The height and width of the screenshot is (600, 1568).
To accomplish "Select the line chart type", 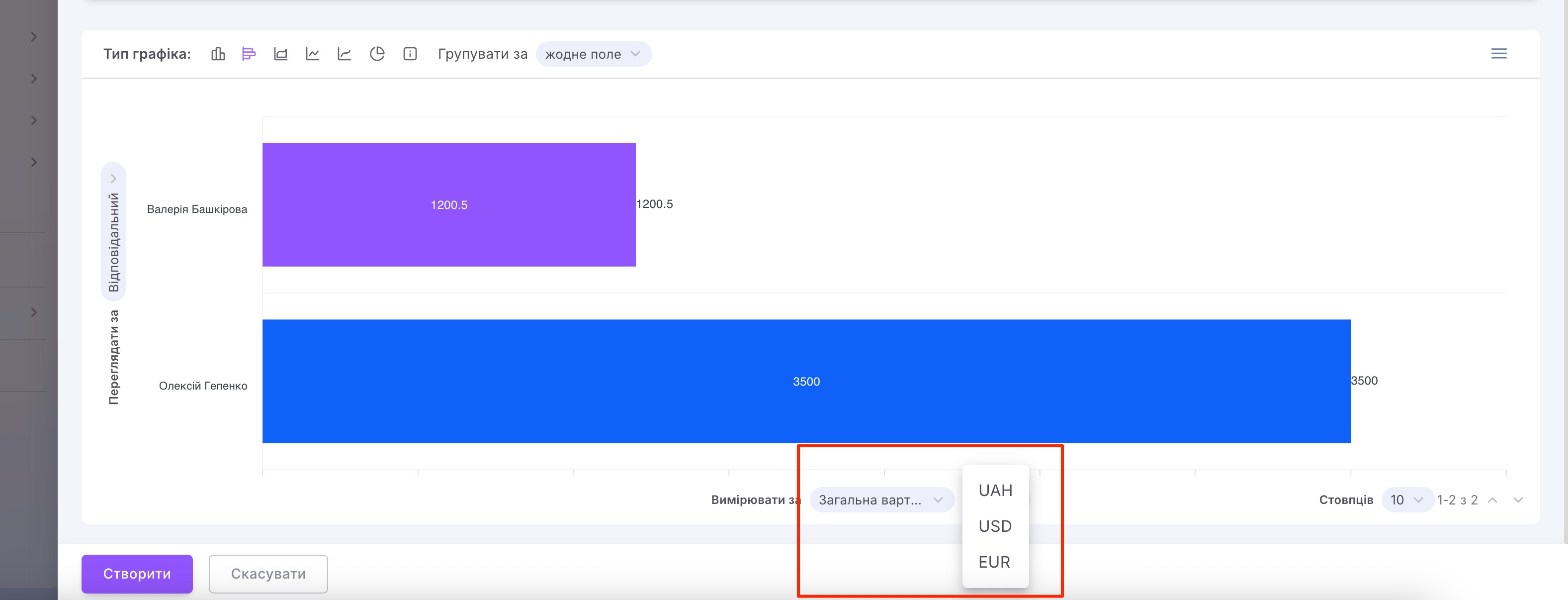I will [x=312, y=54].
